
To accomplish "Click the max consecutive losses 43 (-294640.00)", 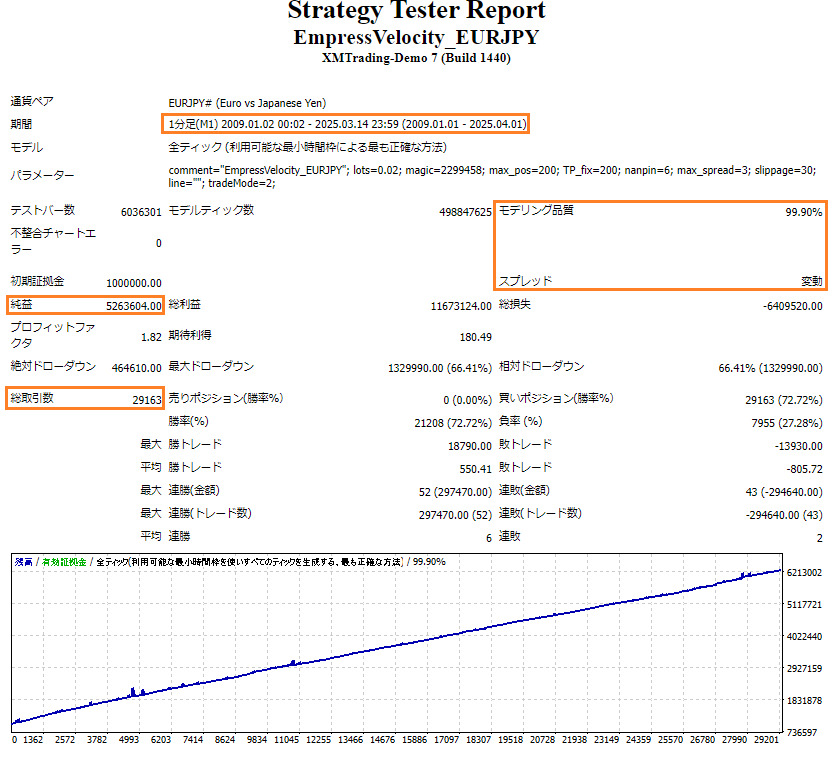I will pos(784,492).
